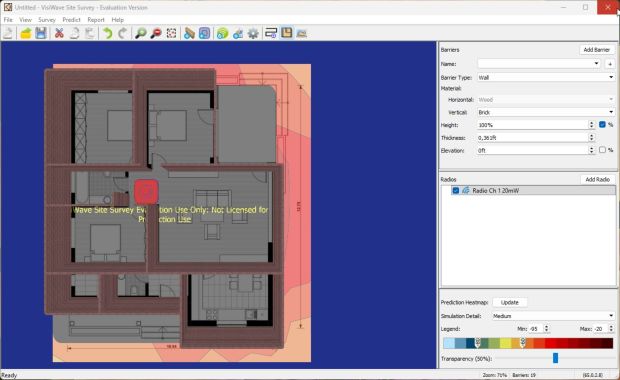Click the left marker on the legend color bar
The height and width of the screenshot is (380, 620).
point(478,343)
